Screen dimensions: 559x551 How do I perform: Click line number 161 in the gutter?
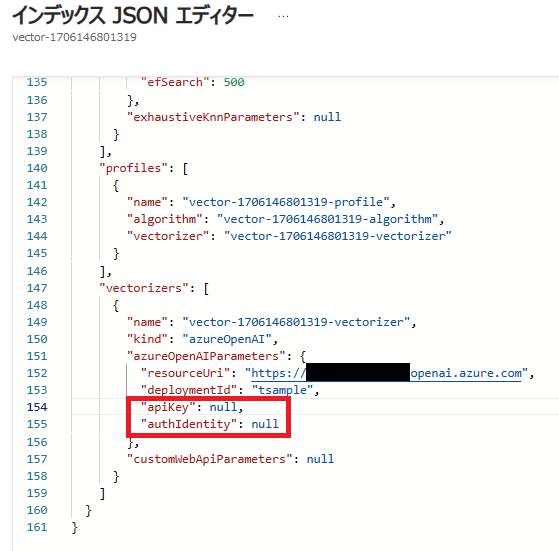[37, 527]
